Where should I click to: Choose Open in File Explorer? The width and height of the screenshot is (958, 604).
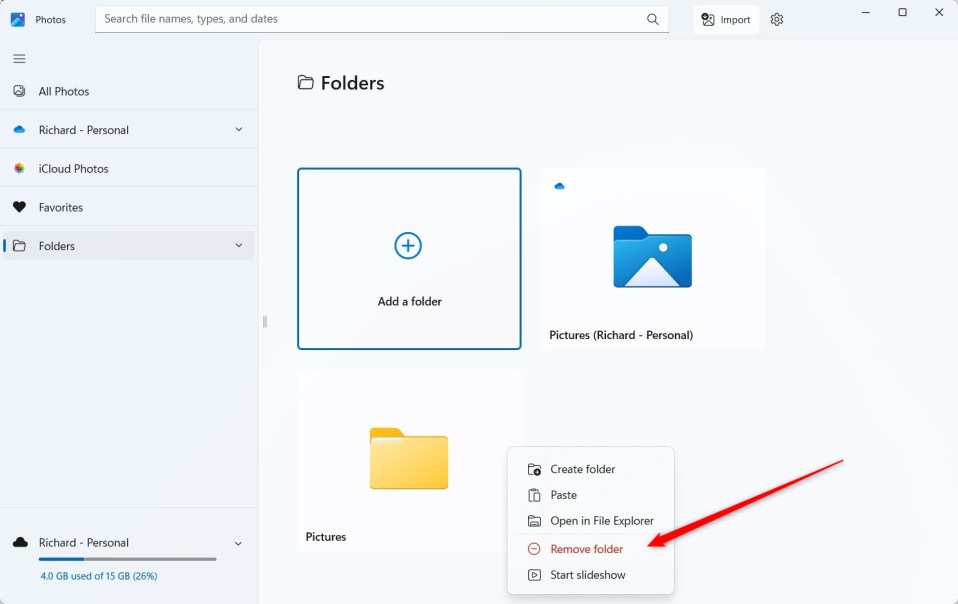coord(590,521)
